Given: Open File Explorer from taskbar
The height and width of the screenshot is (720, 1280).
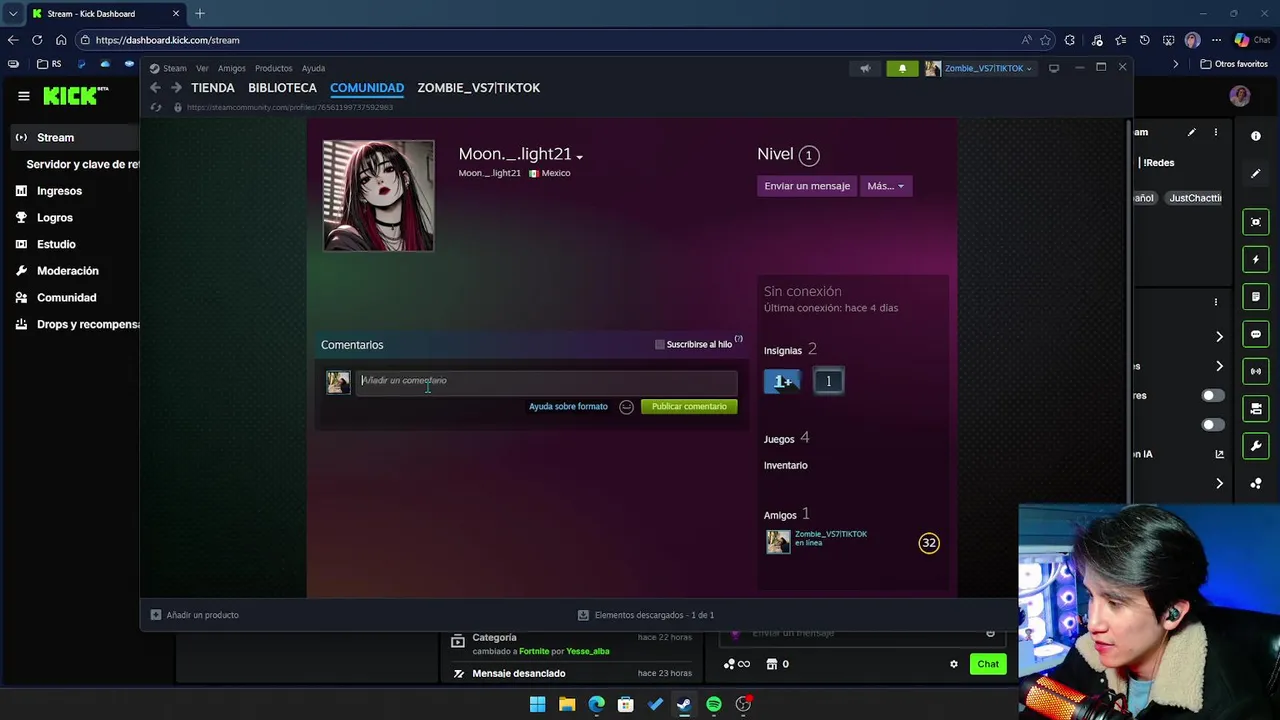Looking at the screenshot, I should pyautogui.click(x=567, y=704).
